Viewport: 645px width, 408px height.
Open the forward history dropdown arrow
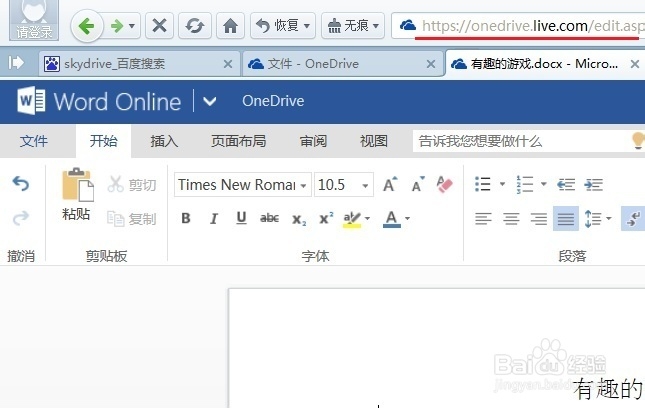132,27
